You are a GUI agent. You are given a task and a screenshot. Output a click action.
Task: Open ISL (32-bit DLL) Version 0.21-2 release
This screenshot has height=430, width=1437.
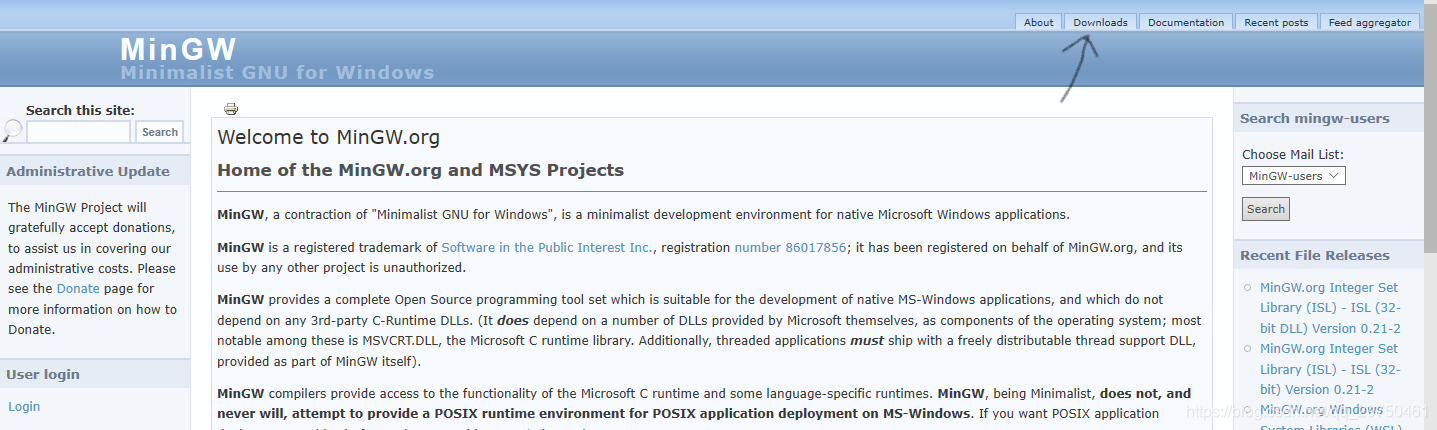tap(1330, 308)
